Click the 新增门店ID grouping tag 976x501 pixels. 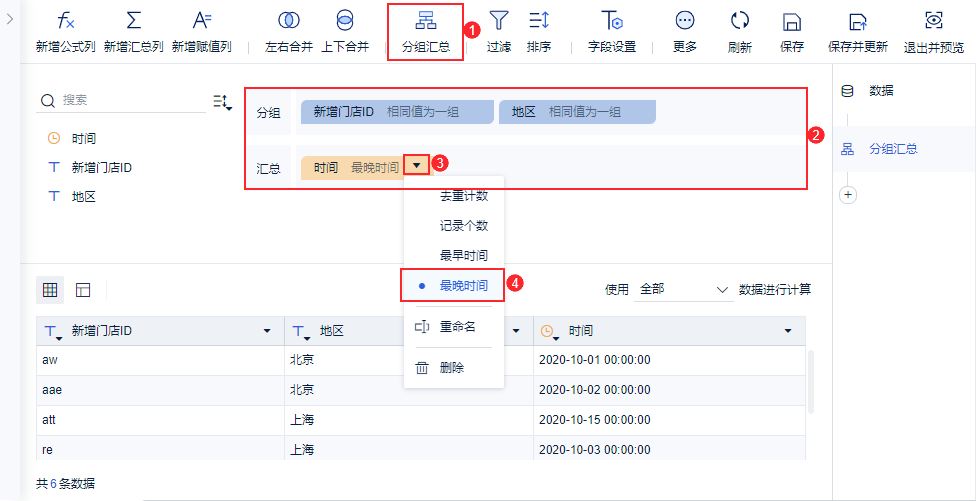point(397,111)
